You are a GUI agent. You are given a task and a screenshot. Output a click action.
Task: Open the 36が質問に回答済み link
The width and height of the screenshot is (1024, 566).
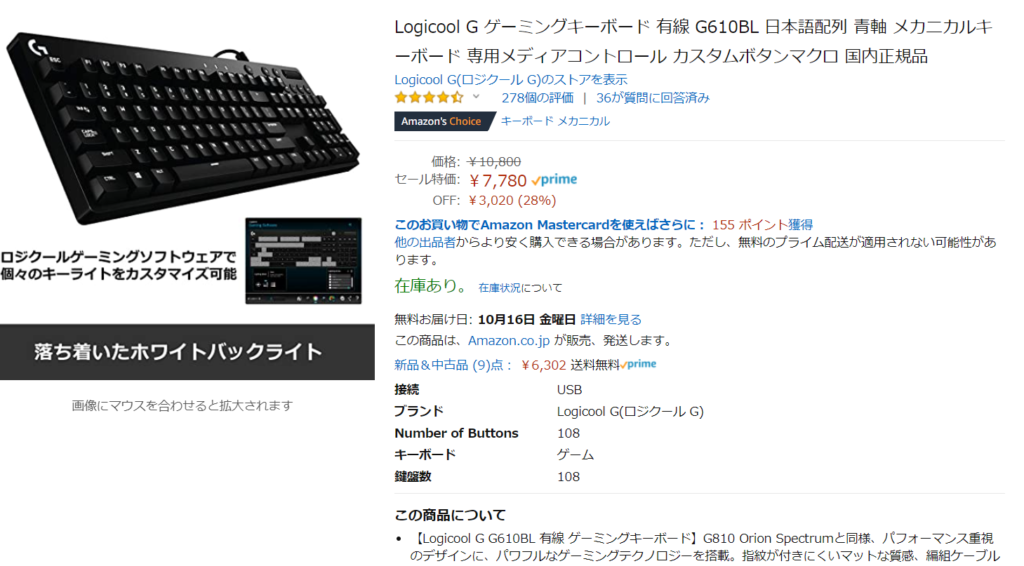pyautogui.click(x=652, y=98)
